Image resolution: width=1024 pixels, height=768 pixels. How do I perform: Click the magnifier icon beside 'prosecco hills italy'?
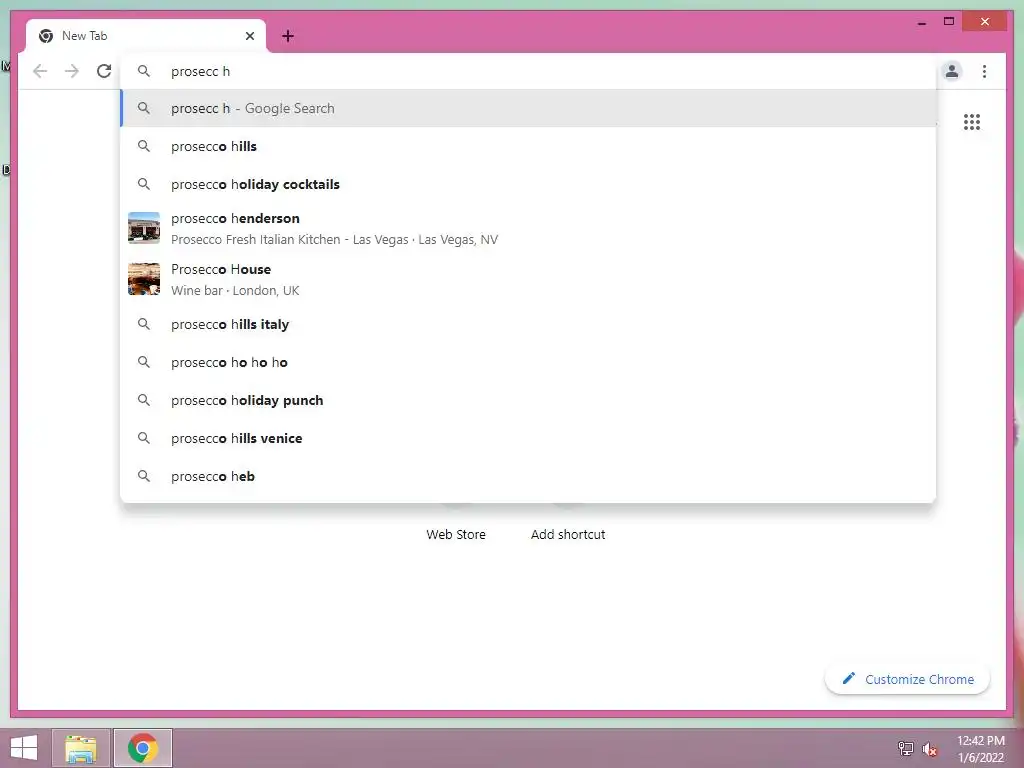(x=144, y=324)
